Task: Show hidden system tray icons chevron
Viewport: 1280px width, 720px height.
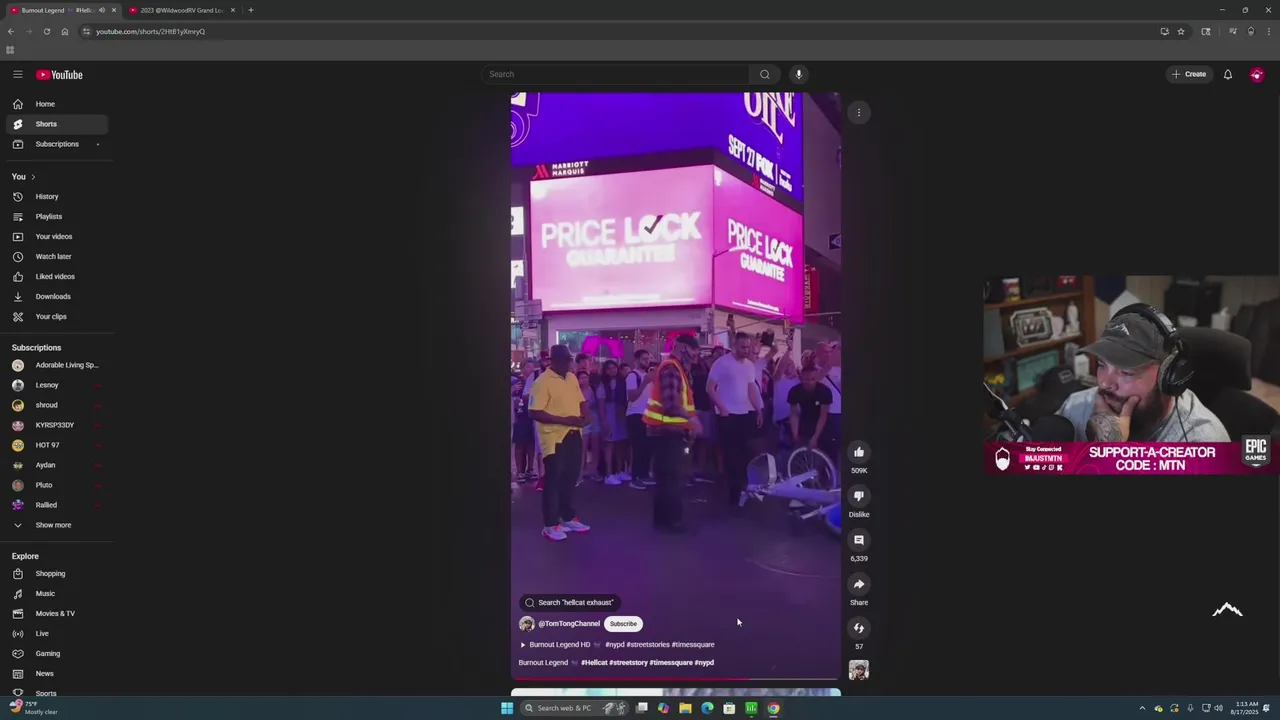Action: click(x=1142, y=708)
